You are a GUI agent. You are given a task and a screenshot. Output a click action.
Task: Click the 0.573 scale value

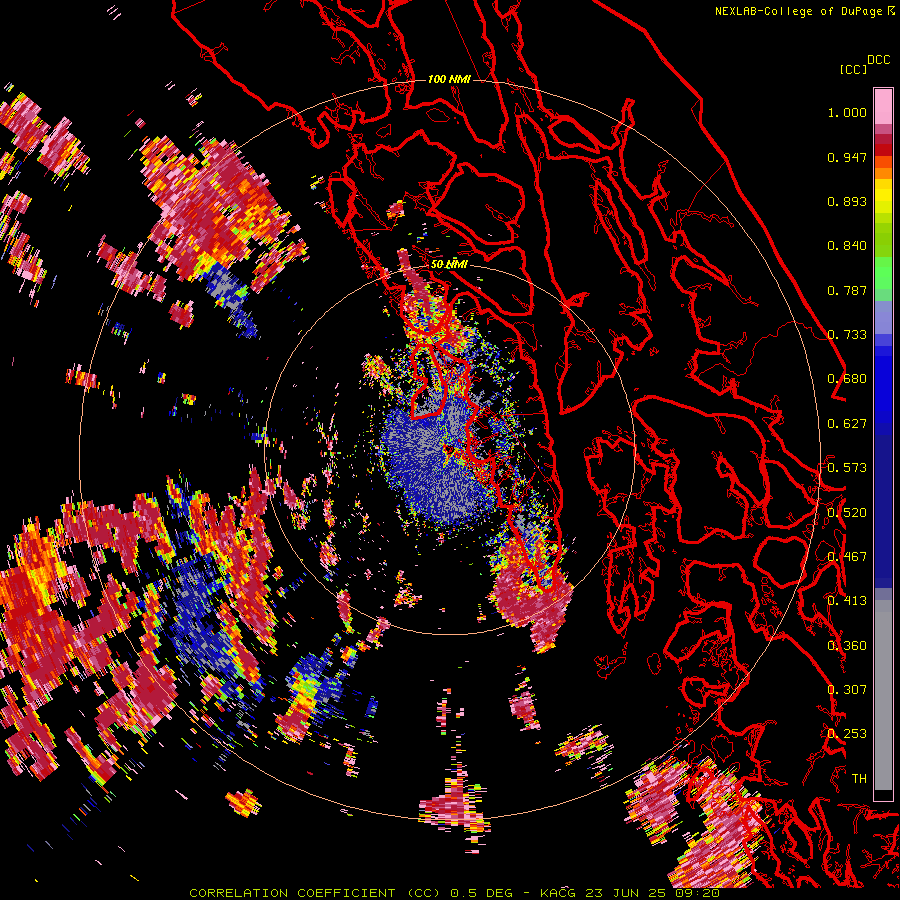847,468
